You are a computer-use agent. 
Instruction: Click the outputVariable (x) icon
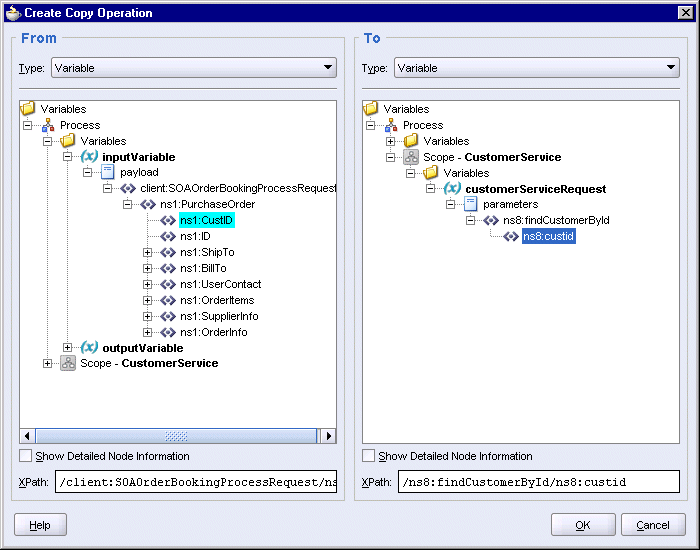[x=89, y=347]
